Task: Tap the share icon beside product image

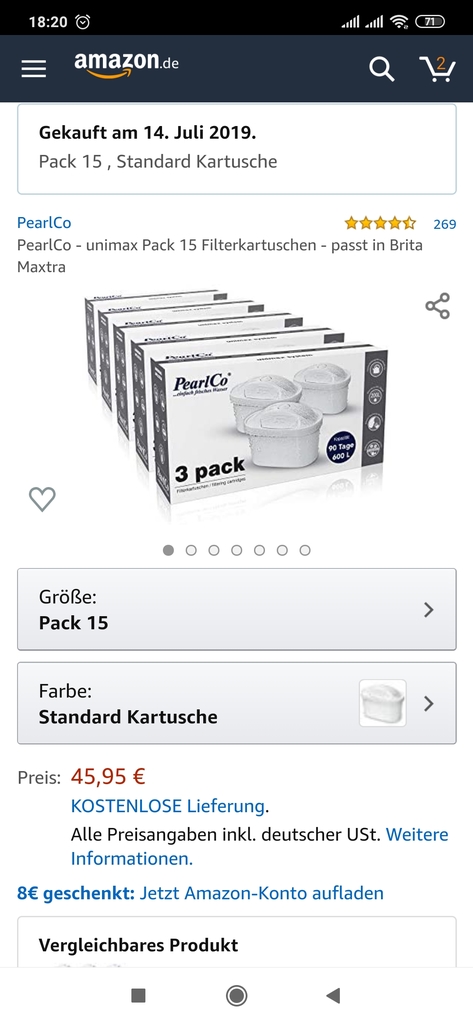Action: 438,306
